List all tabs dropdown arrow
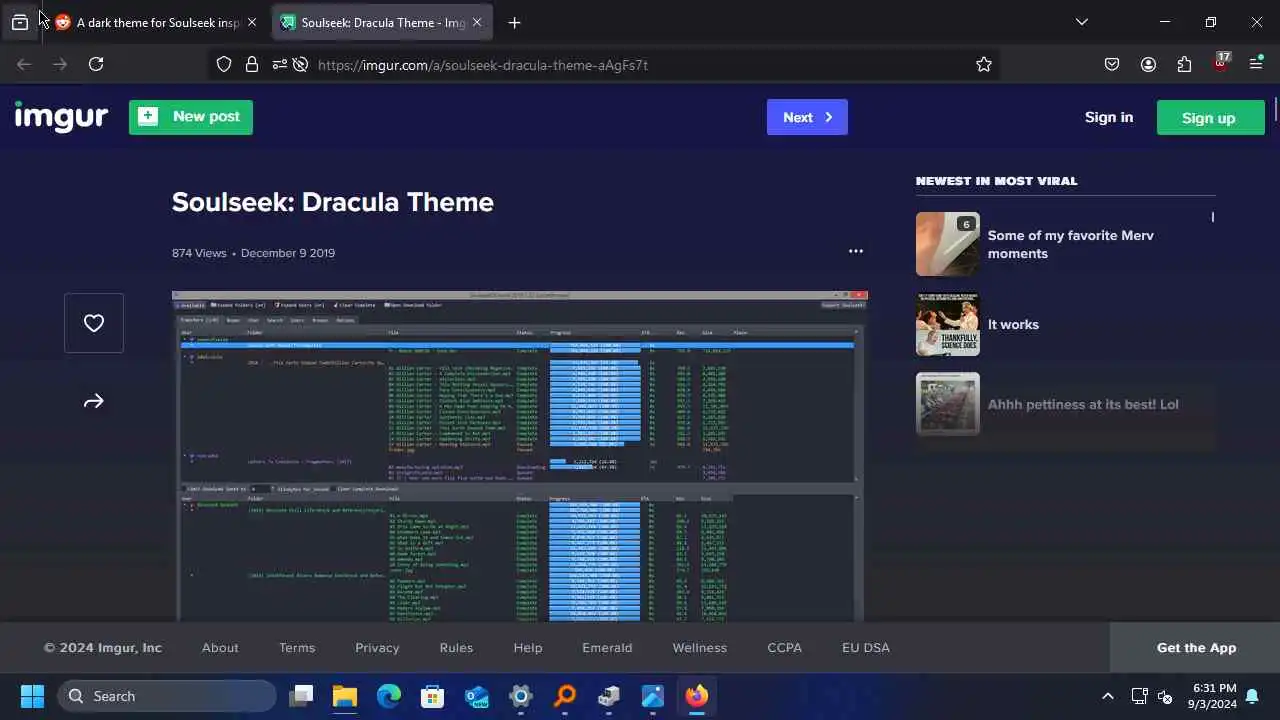Viewport: 1280px width, 720px height. coord(1081,22)
